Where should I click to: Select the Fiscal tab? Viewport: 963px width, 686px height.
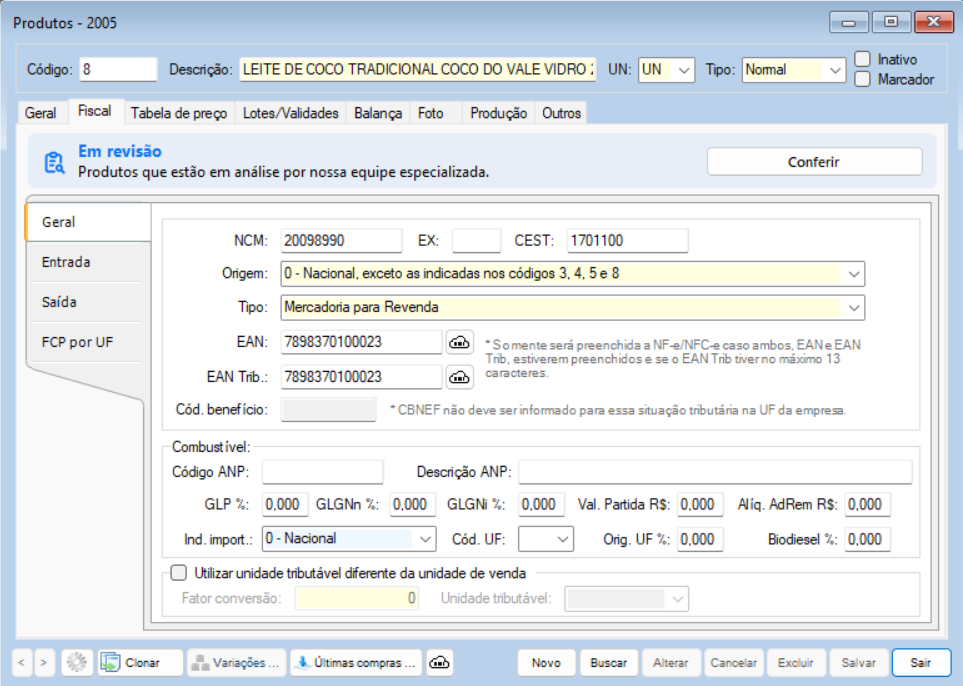click(x=95, y=111)
